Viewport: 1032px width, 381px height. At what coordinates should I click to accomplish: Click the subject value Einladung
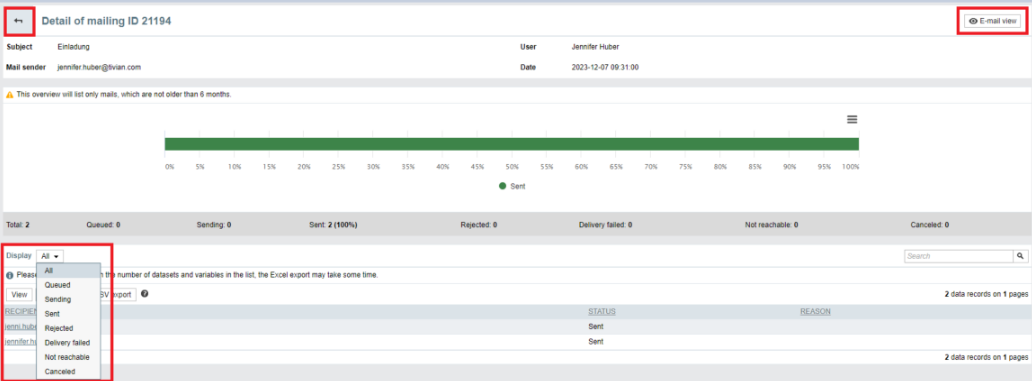click(74, 47)
